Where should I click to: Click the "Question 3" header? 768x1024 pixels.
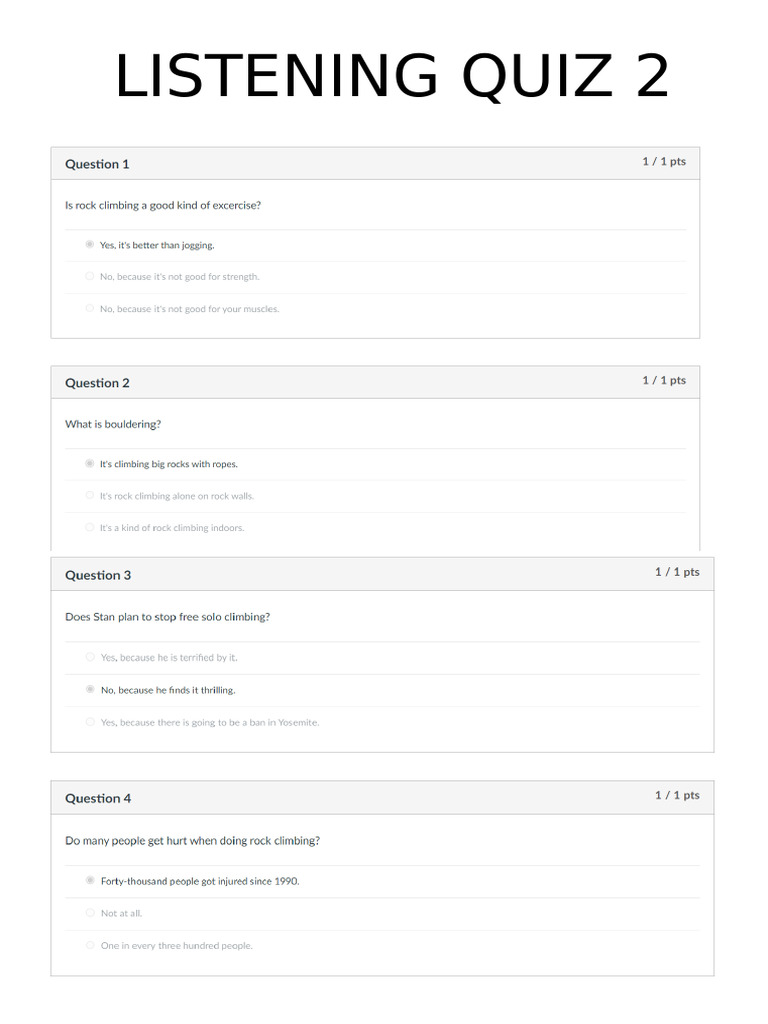point(98,575)
